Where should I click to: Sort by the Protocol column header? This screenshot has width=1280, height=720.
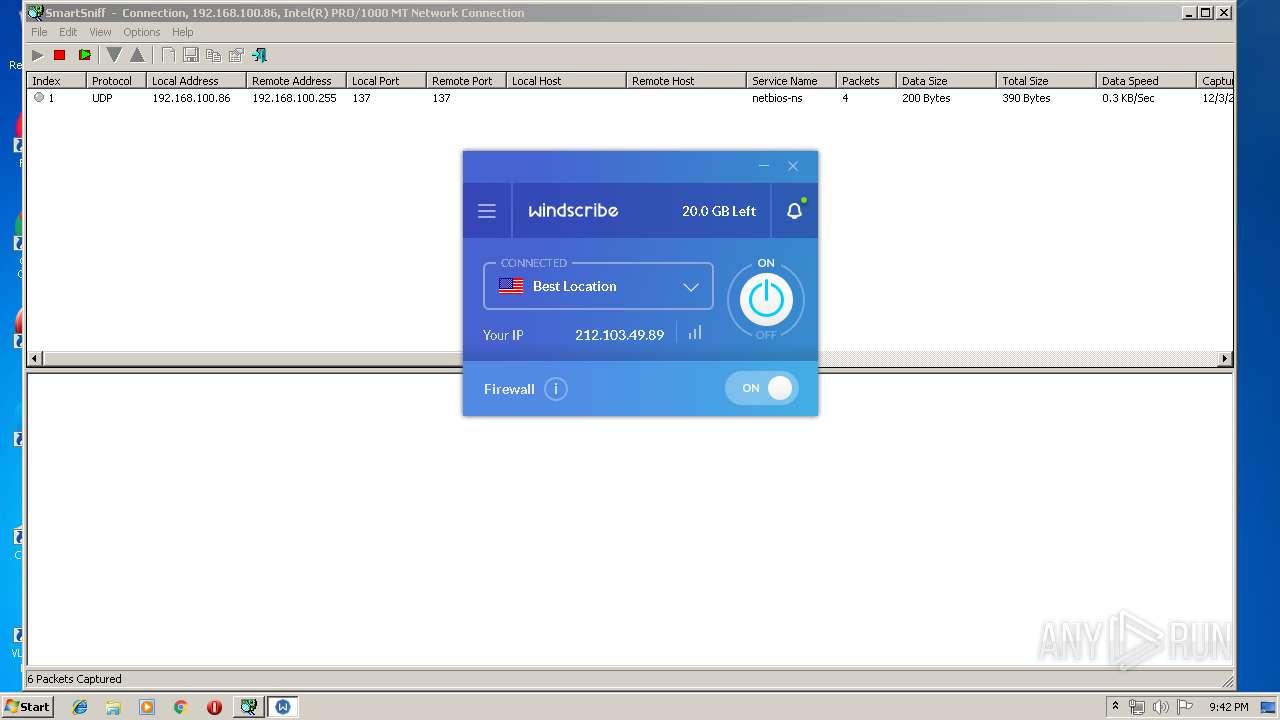click(x=116, y=81)
